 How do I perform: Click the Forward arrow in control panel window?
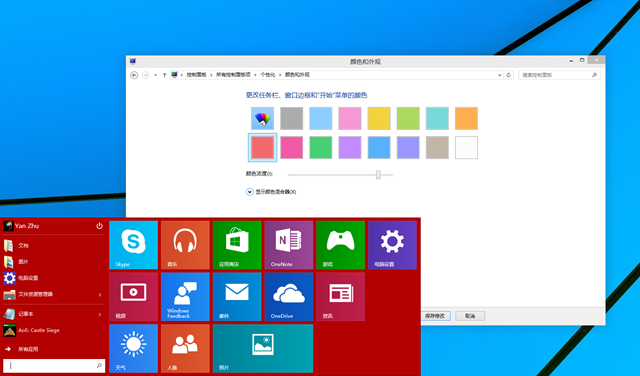coord(146,75)
